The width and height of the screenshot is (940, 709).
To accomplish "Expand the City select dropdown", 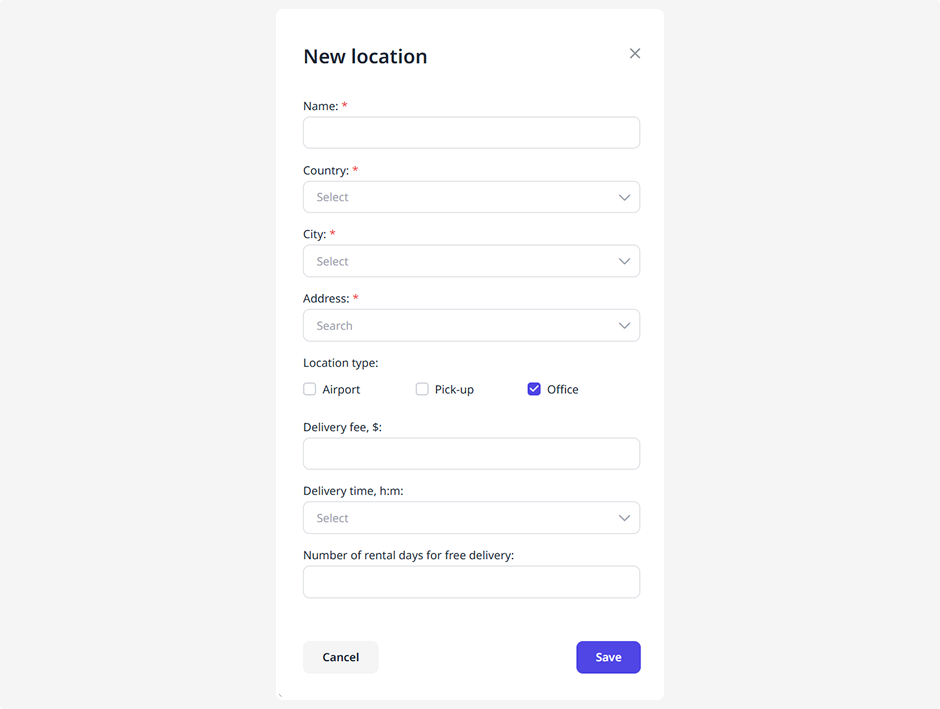I will (x=460, y=261).
